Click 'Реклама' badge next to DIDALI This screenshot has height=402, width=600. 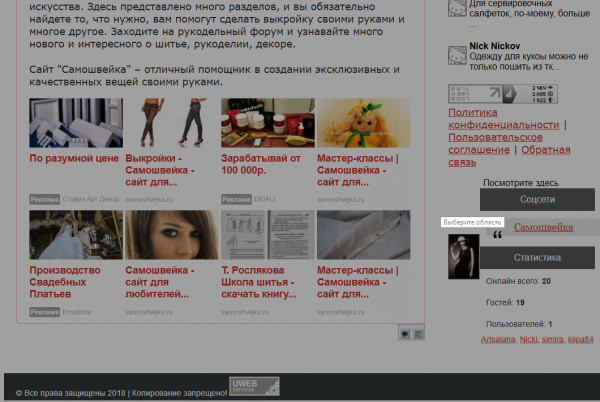(236, 199)
